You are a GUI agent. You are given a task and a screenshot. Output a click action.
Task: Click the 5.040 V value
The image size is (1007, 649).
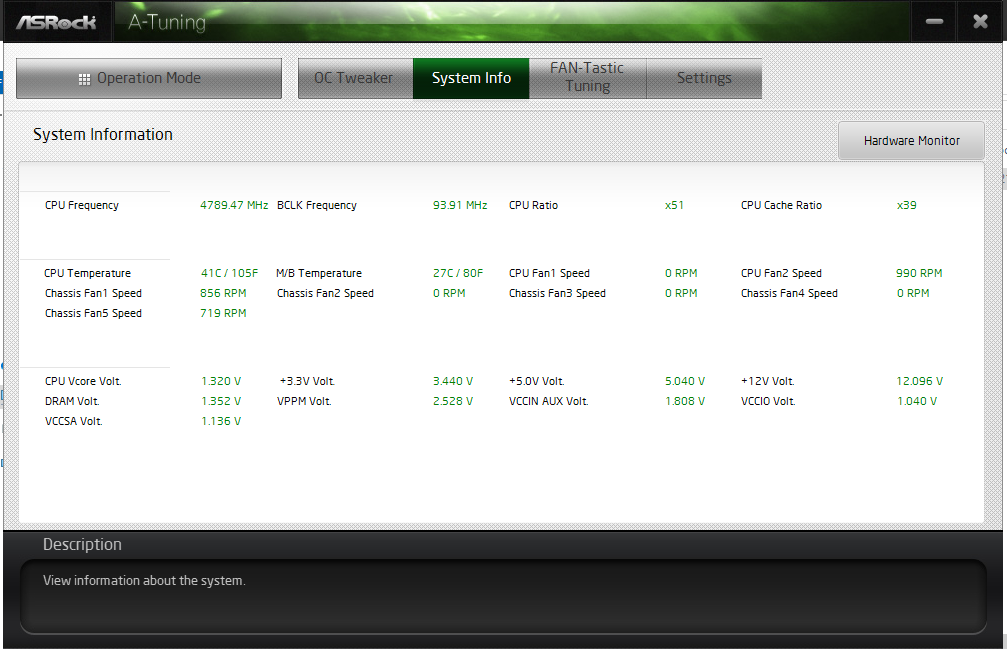pos(685,381)
